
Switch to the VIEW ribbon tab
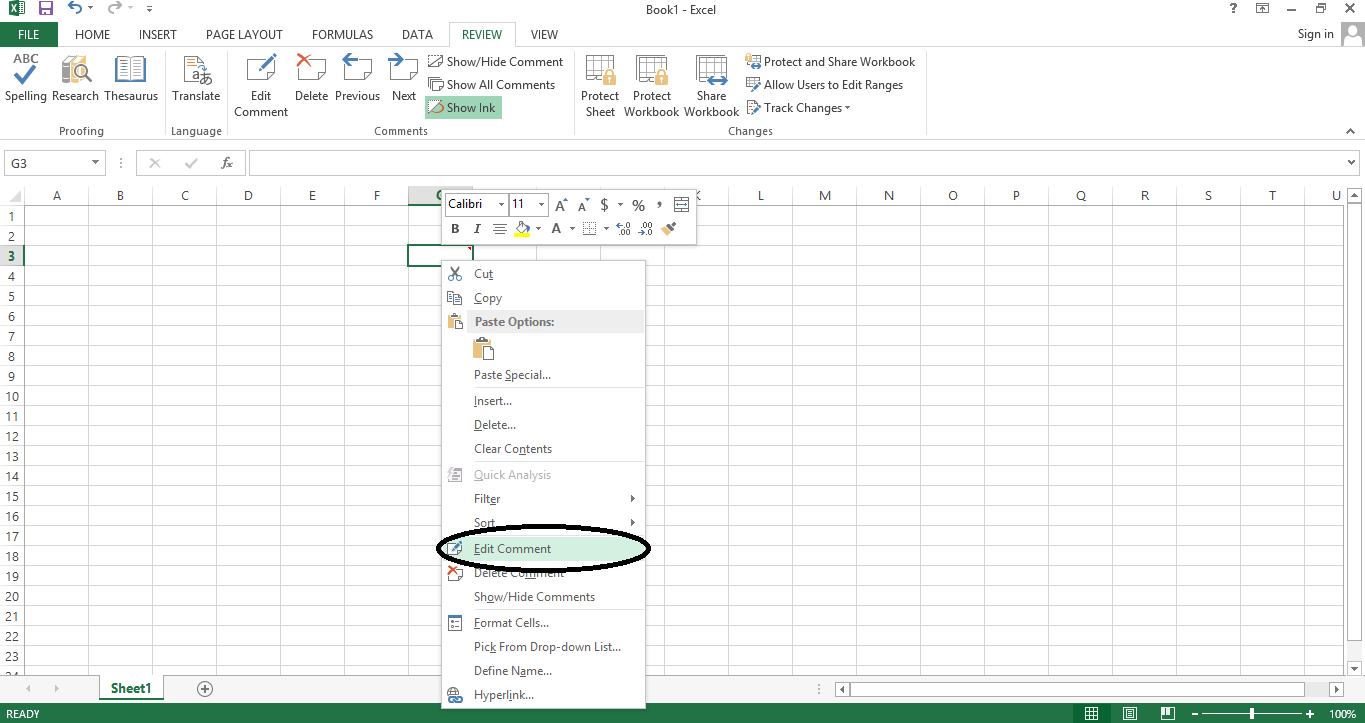click(544, 34)
